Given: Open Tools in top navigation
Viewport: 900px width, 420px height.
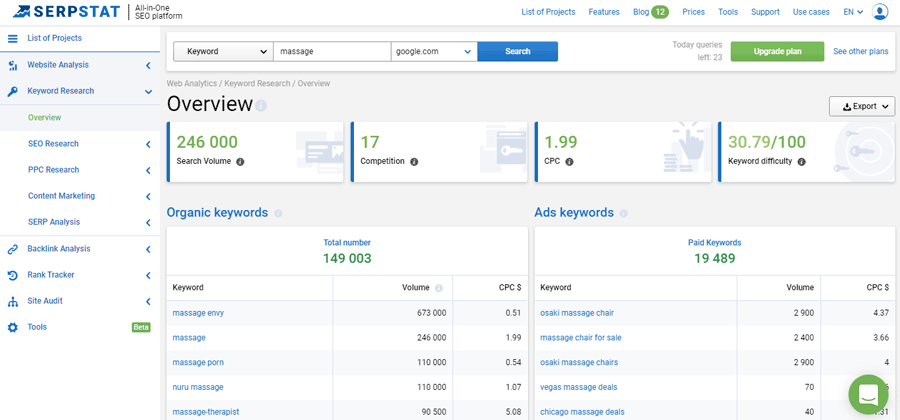Looking at the screenshot, I should (x=728, y=11).
